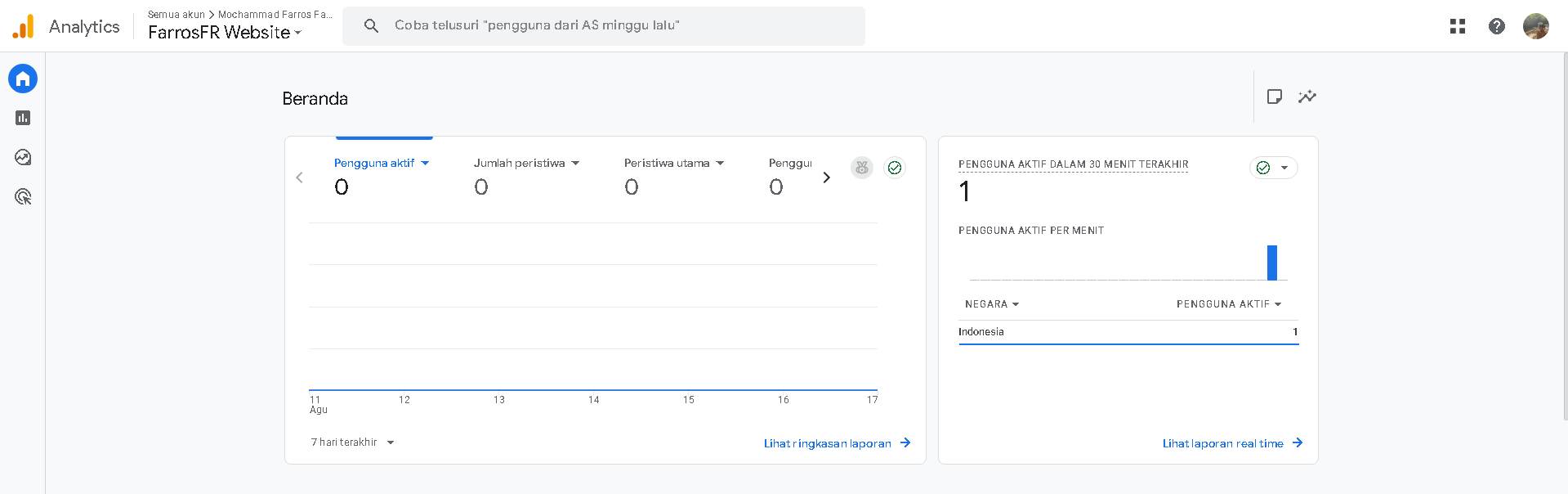The image size is (1568, 494).
Task: Click the arrow next to Lihat laporan real time
Action: point(1298,443)
